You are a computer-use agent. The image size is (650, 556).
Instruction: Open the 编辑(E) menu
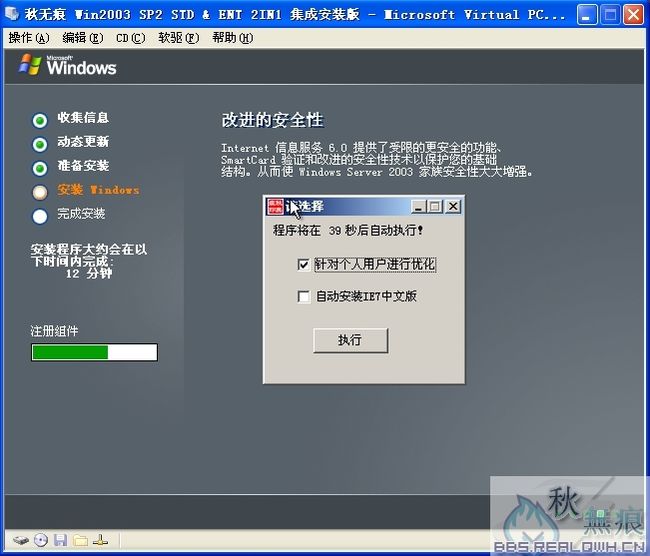(82, 38)
